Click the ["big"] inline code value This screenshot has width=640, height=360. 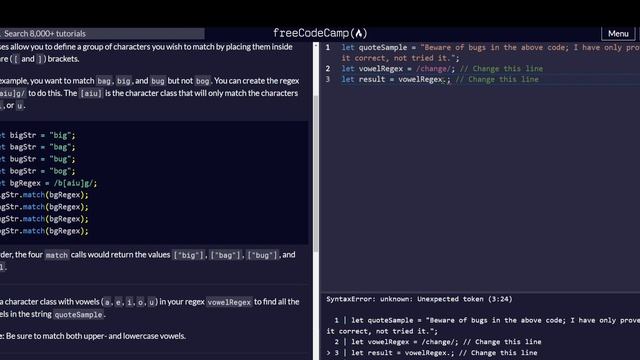click(188, 255)
